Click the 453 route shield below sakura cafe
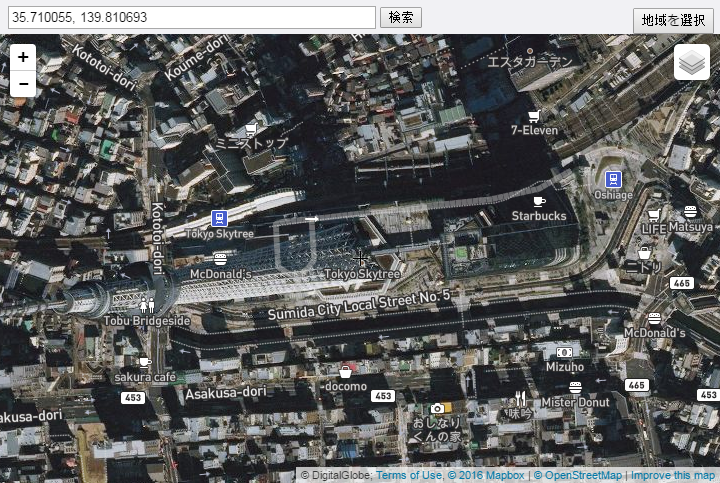 pyautogui.click(x=133, y=398)
